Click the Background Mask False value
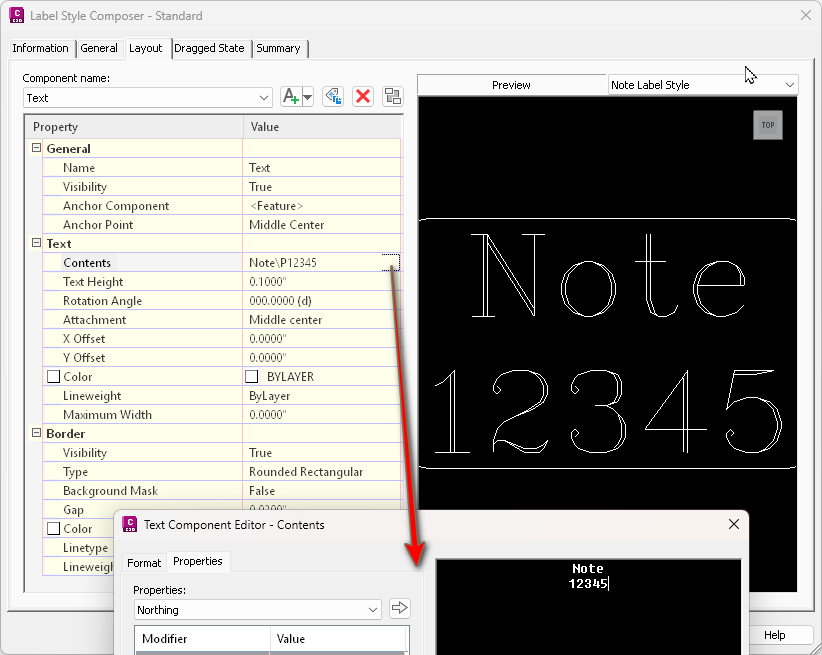Viewport: 822px width, 655px height. (x=322, y=491)
